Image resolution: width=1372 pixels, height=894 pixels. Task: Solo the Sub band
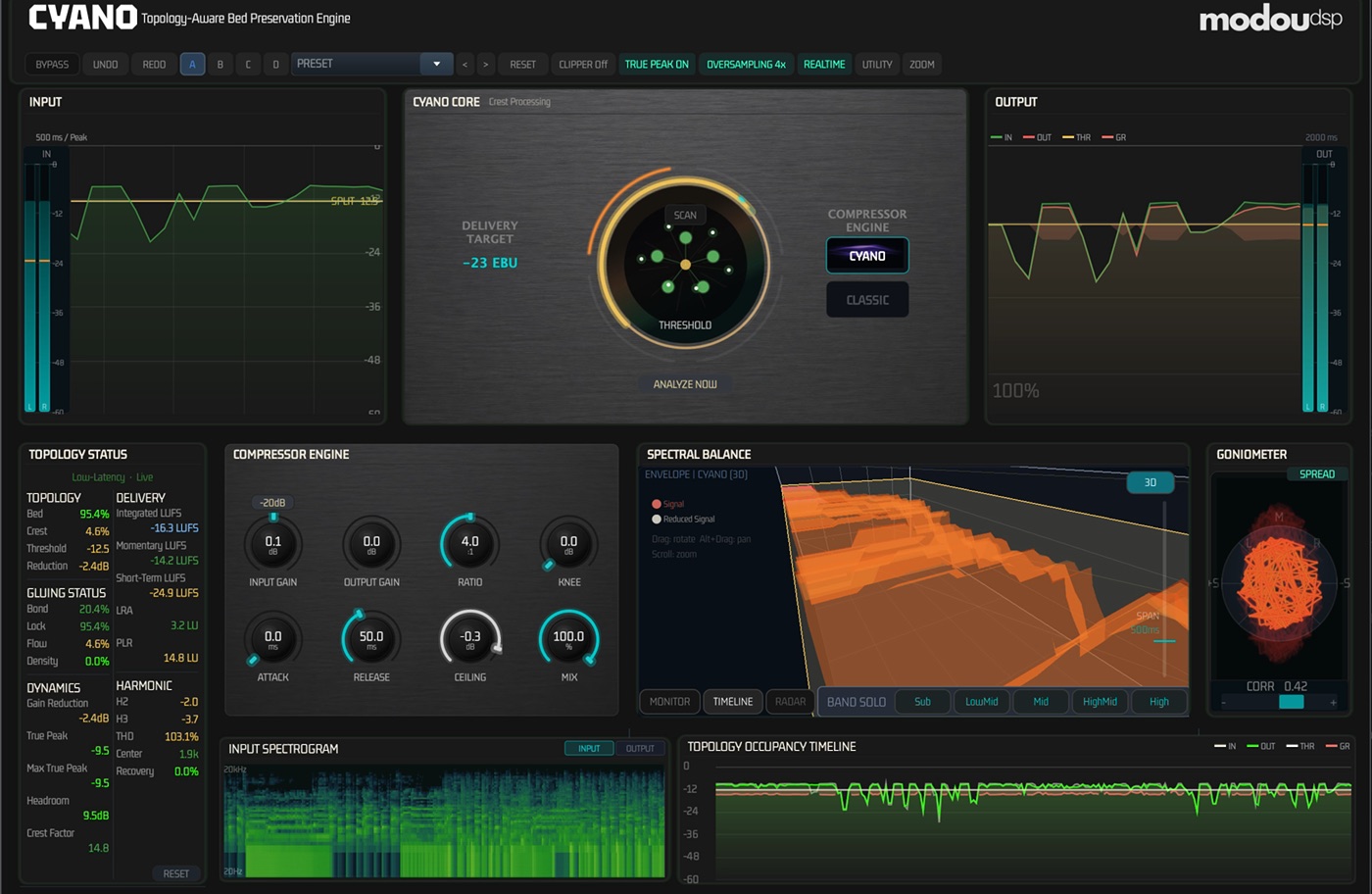922,702
